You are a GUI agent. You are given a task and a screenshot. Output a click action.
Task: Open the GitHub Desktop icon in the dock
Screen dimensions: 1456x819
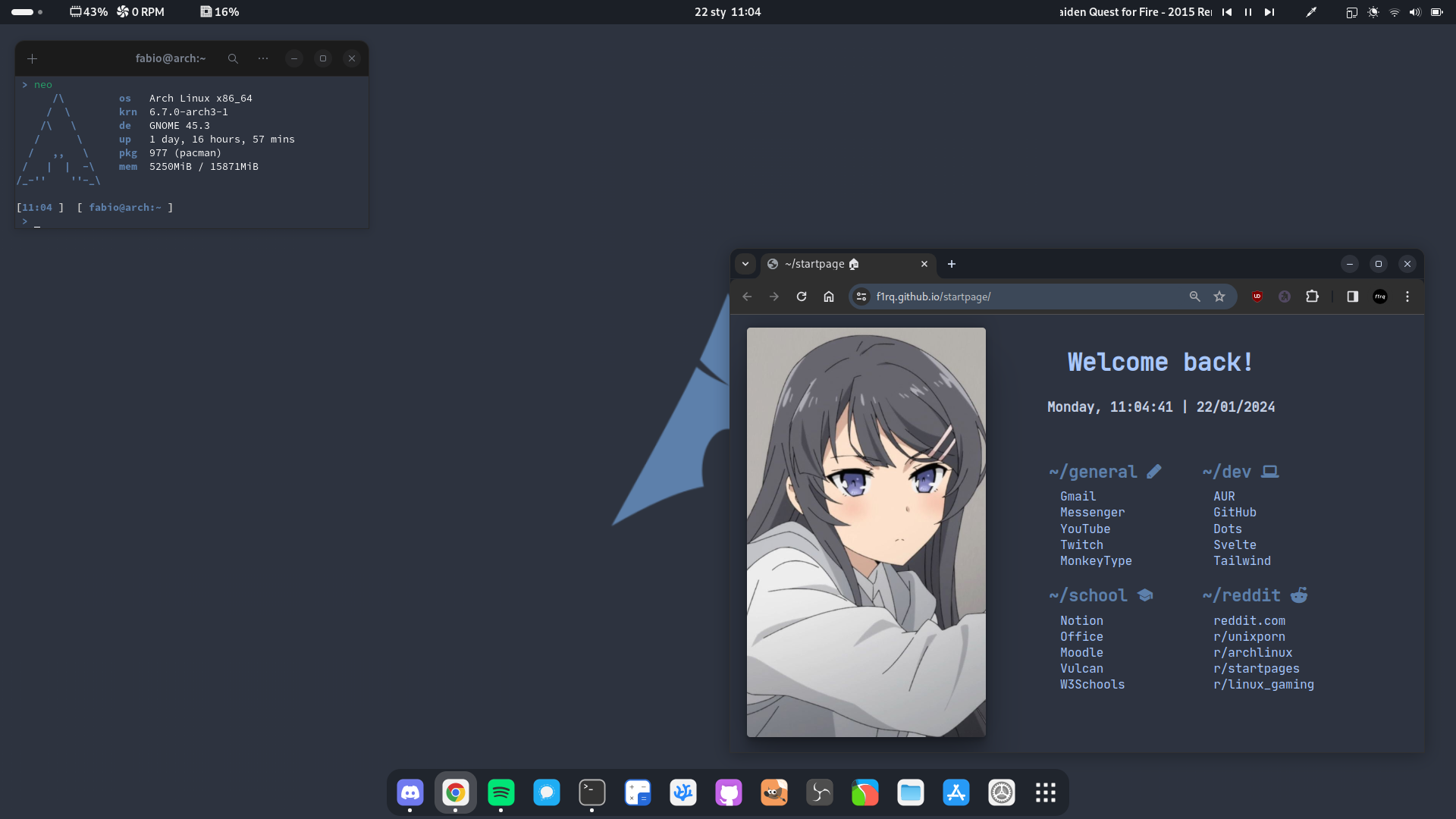click(729, 792)
